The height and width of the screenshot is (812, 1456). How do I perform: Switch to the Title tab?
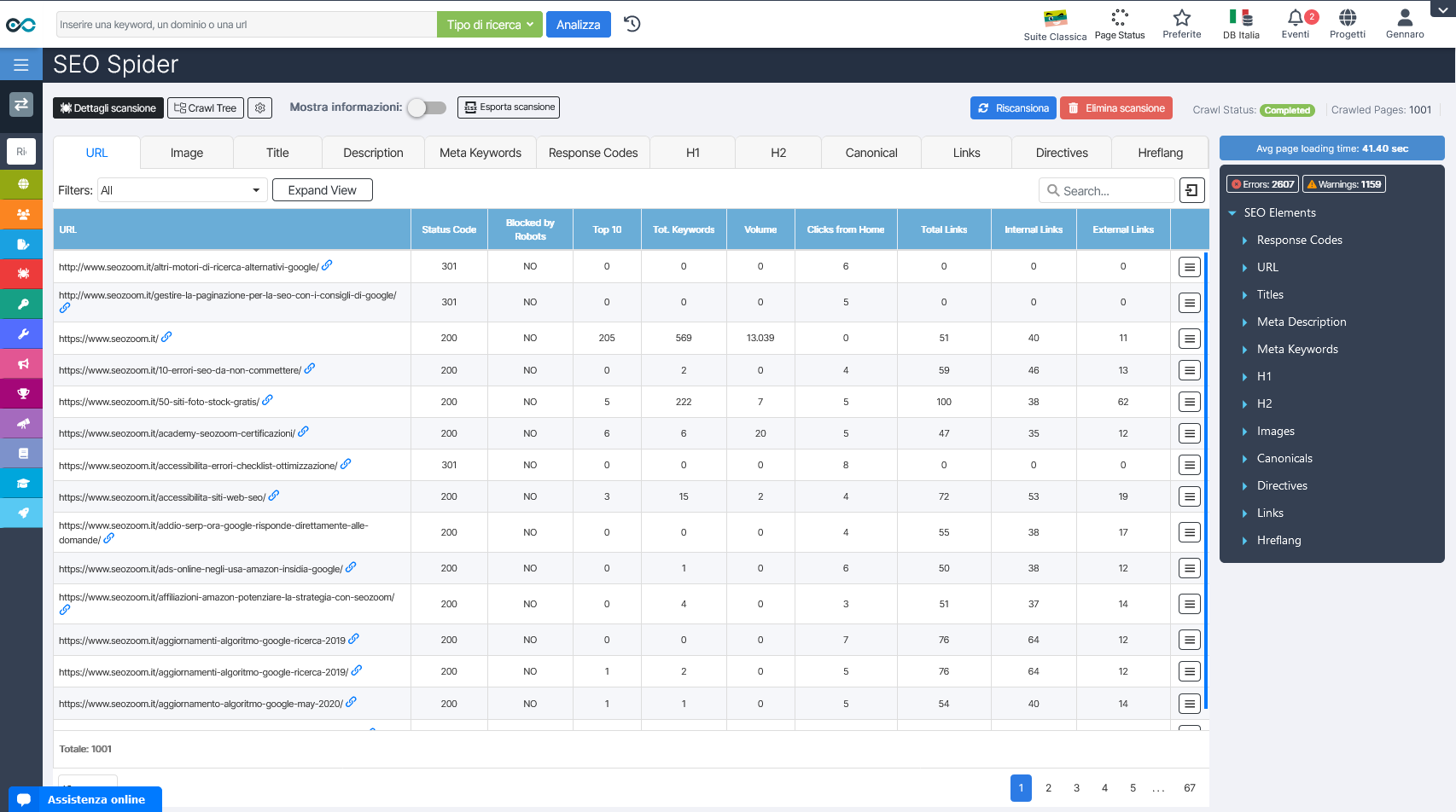tap(277, 153)
